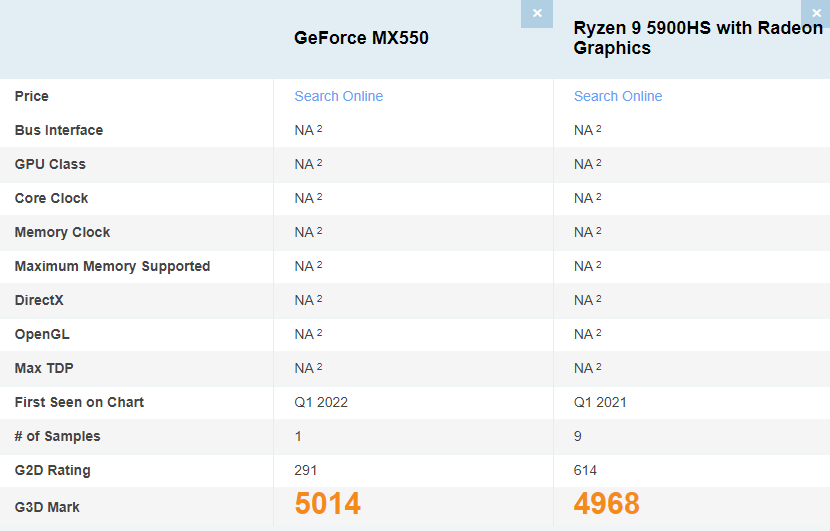Screen dimensions: 830x531
Task: Click the 5014 G3D Mark score
Action: (328, 504)
